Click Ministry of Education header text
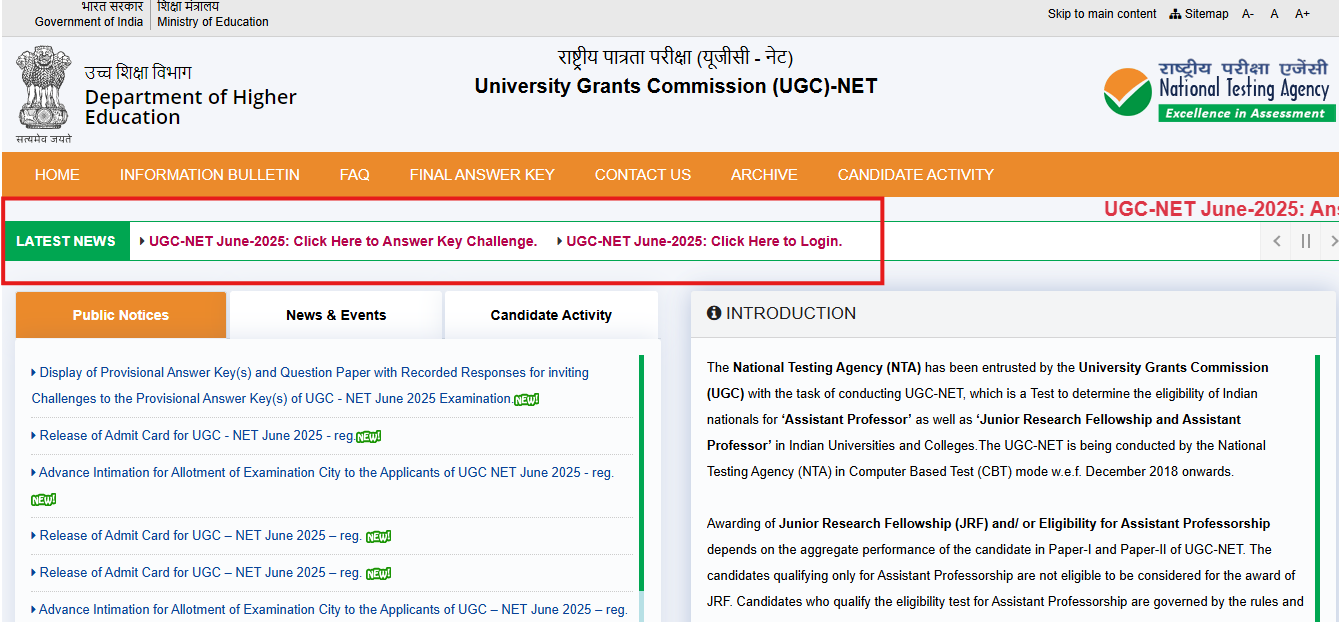1339x622 pixels. pos(213,22)
